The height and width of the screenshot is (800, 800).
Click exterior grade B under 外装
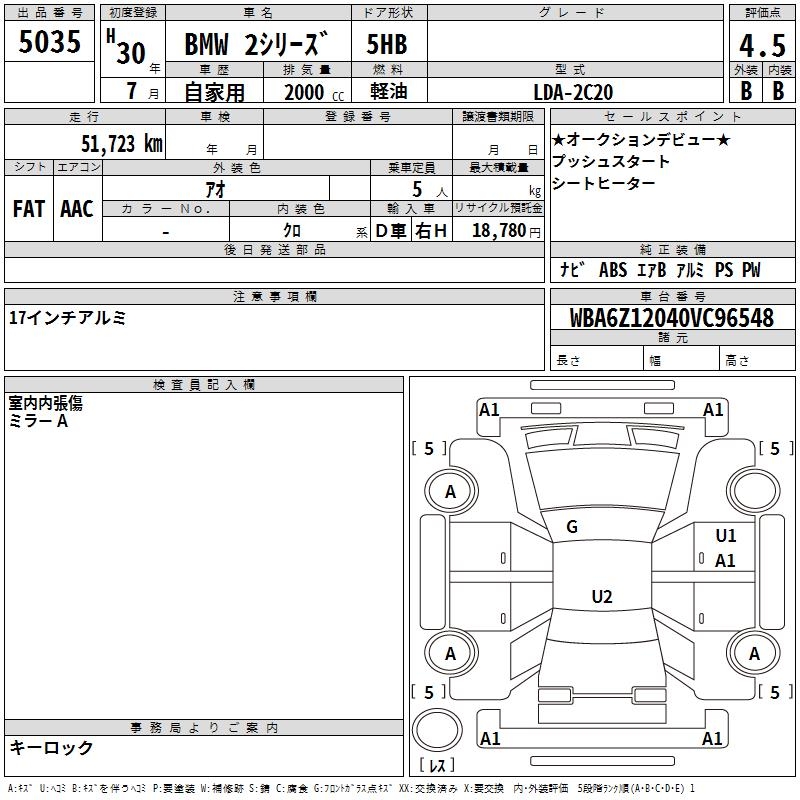pyautogui.click(x=746, y=91)
